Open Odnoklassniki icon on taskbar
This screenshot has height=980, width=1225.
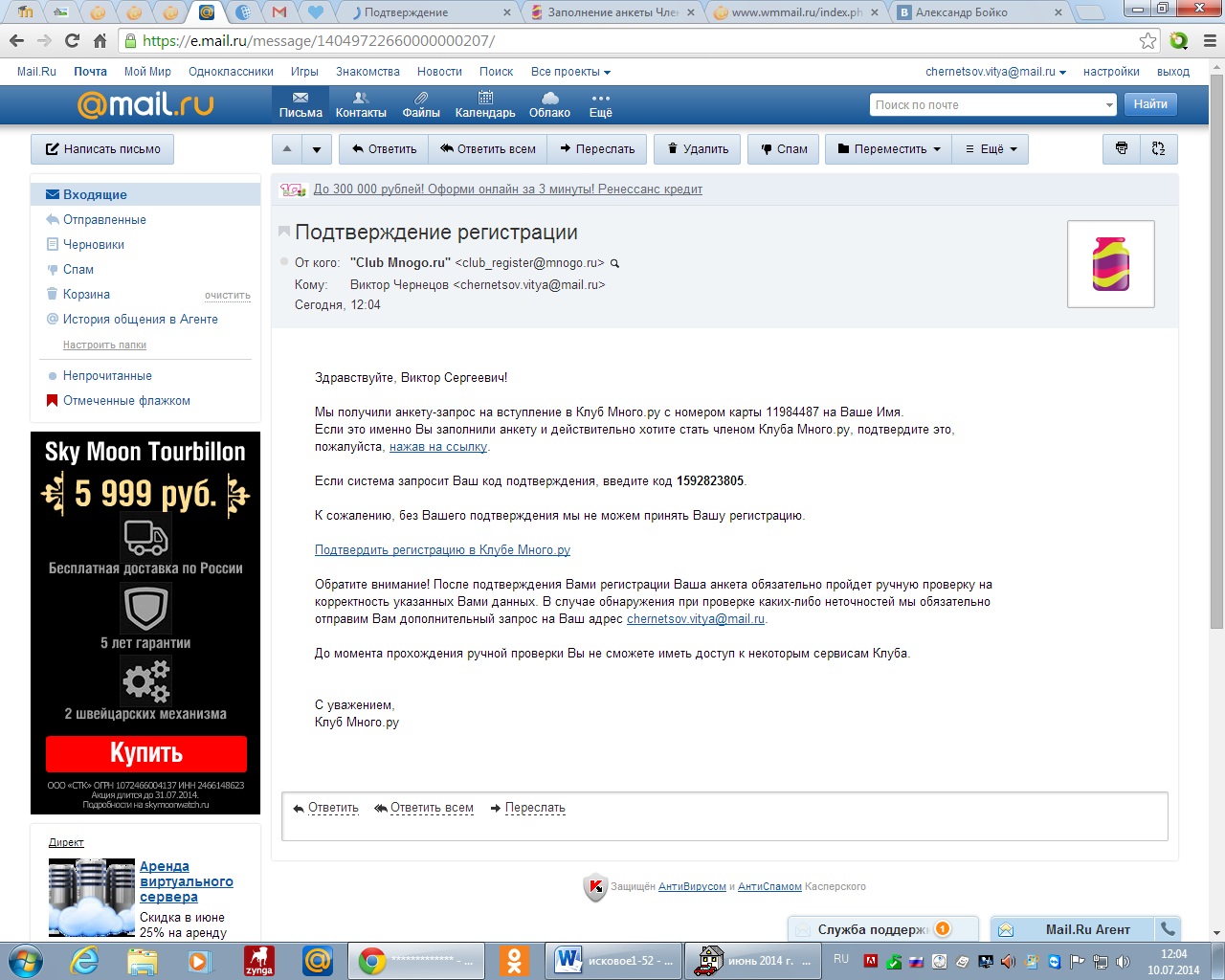(515, 960)
